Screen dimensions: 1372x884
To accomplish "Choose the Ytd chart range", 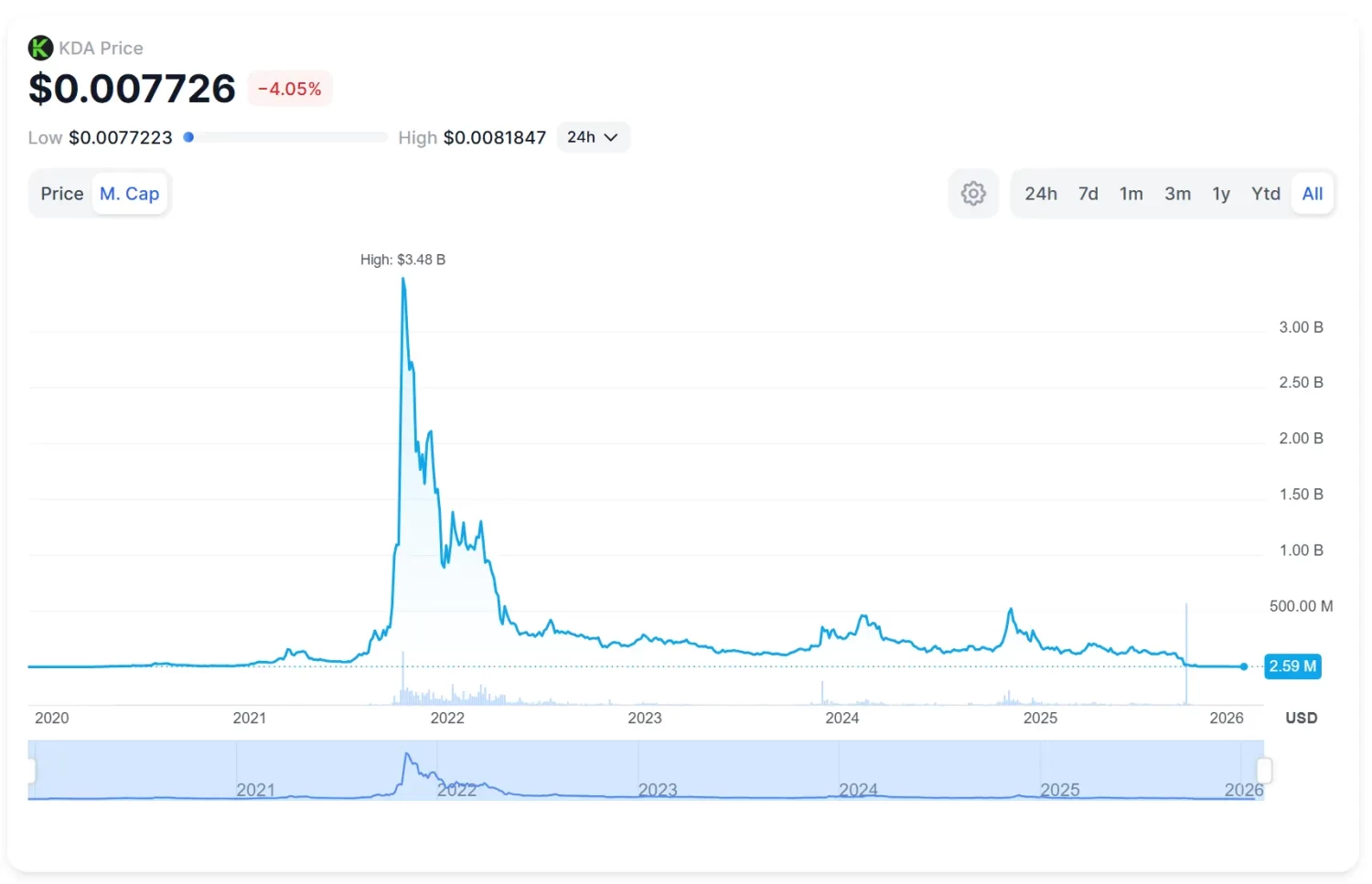I will [x=1265, y=194].
